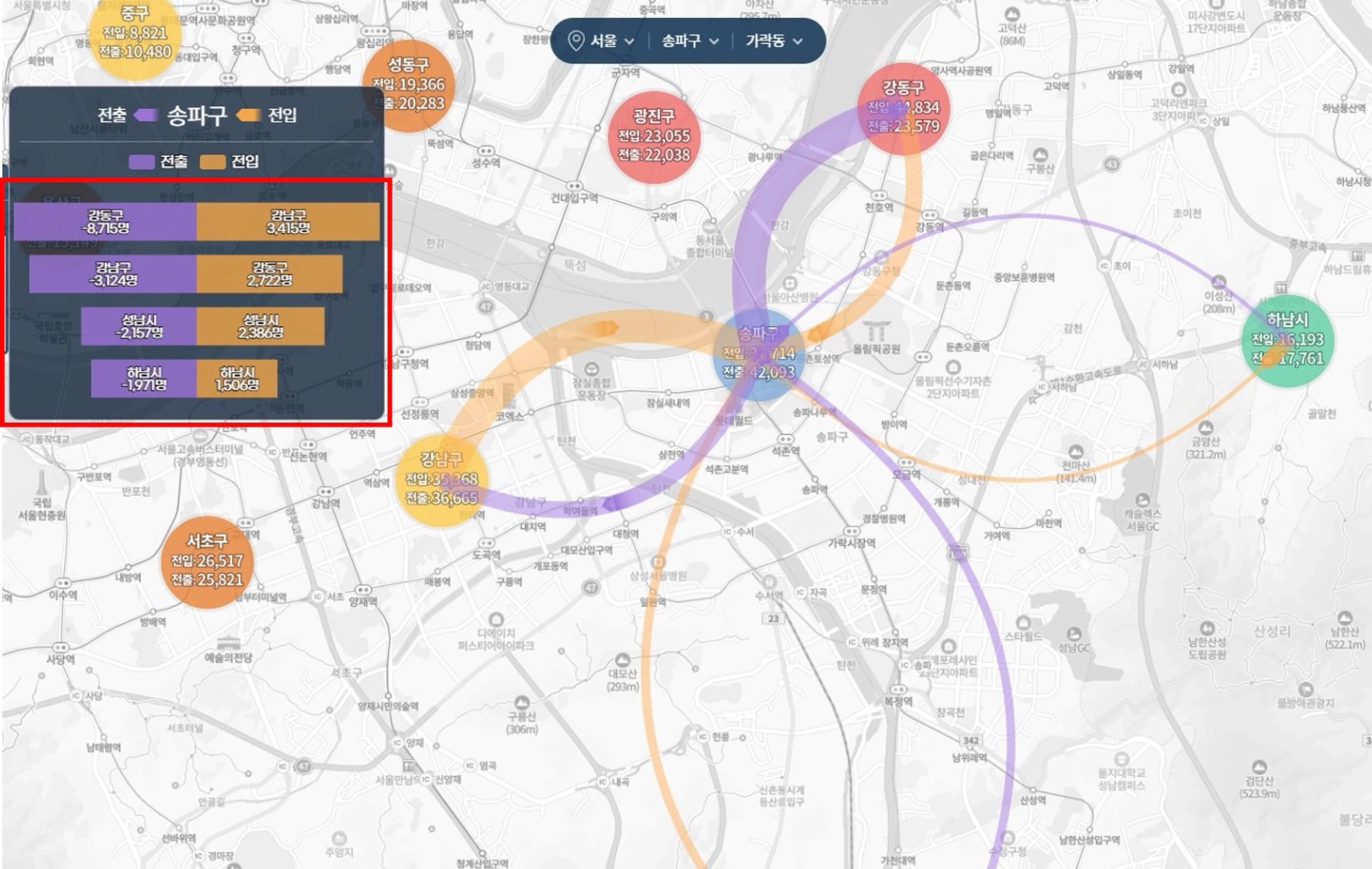Select the 하남시 1,506명 inflow bar
This screenshot has height=869, width=1372.
237,379
